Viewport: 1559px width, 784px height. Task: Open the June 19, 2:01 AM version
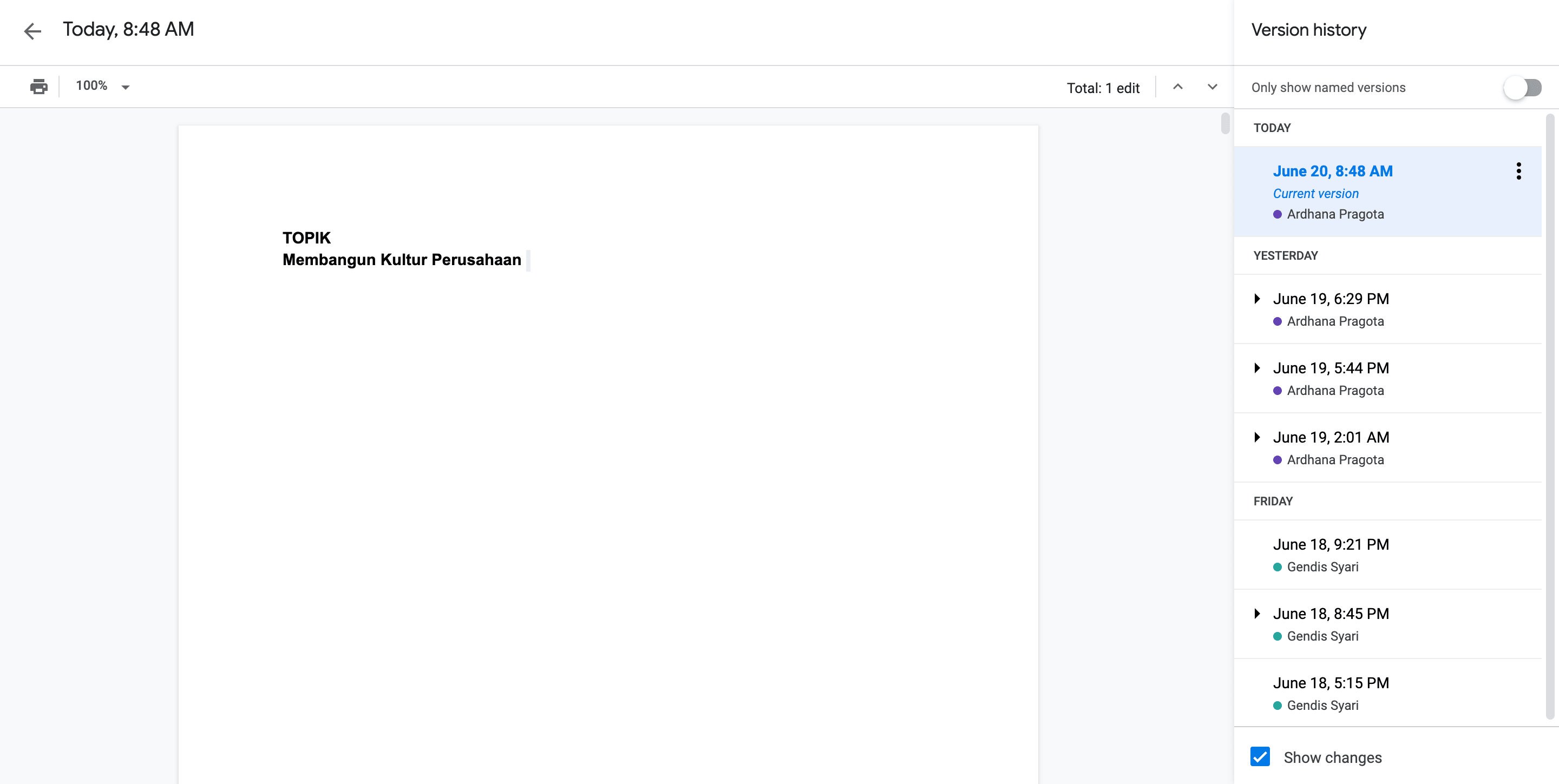[x=1387, y=447]
